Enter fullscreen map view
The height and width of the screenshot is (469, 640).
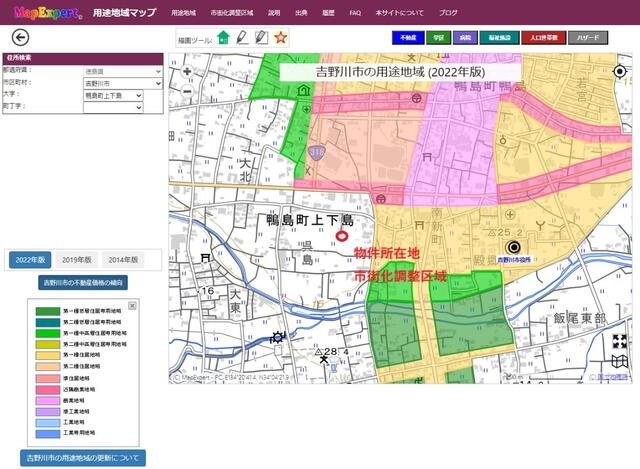pos(620,341)
